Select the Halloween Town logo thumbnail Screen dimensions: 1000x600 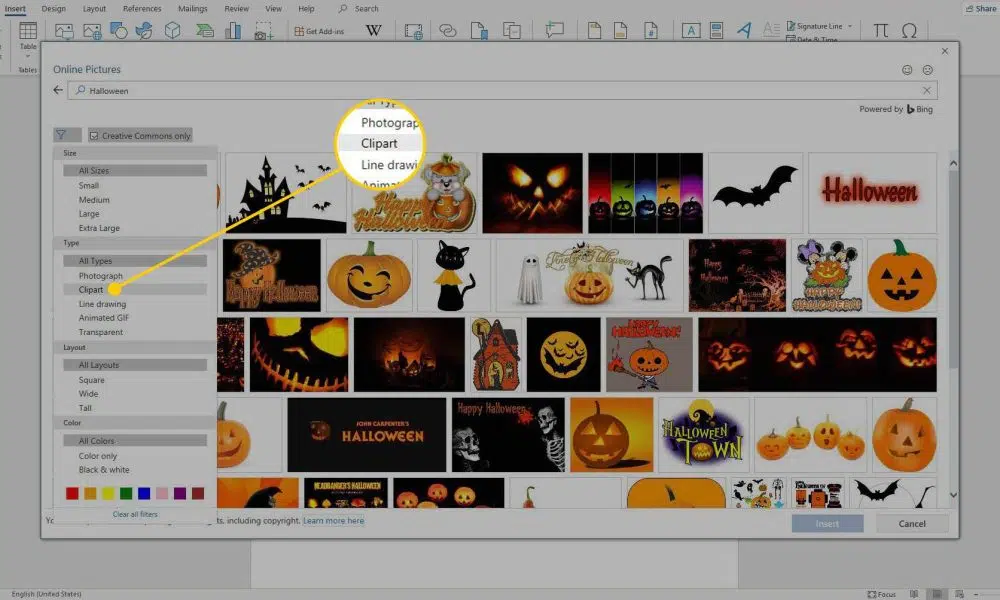coord(703,435)
